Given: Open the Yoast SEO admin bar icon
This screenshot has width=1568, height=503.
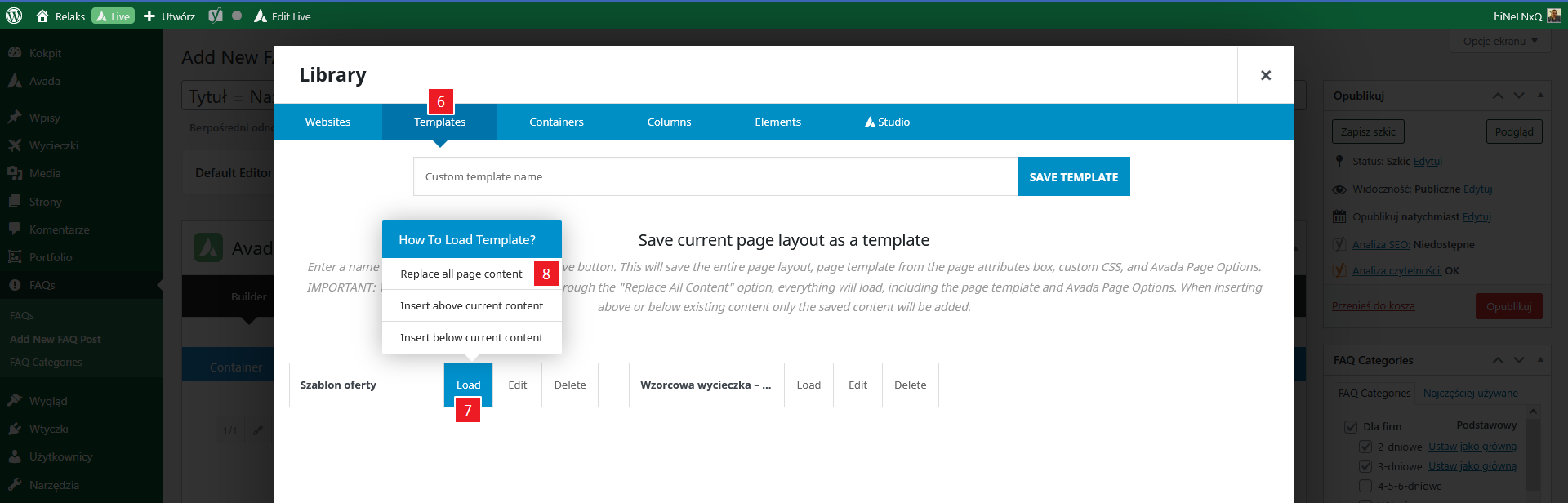Looking at the screenshot, I should (x=216, y=16).
